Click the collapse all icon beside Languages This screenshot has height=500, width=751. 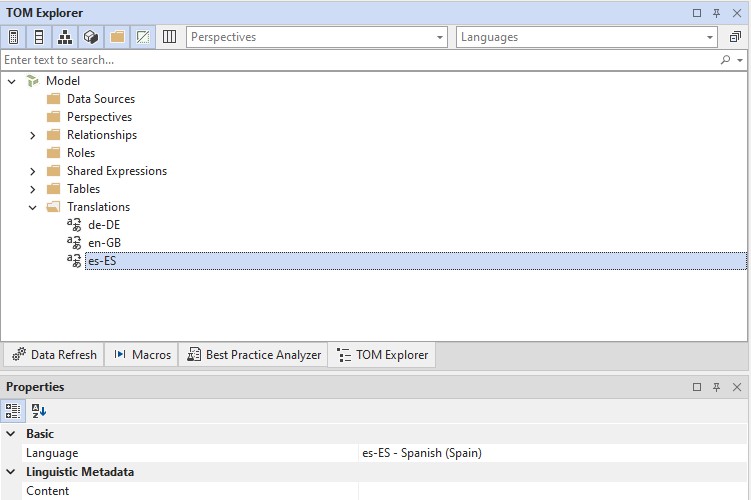[735, 37]
